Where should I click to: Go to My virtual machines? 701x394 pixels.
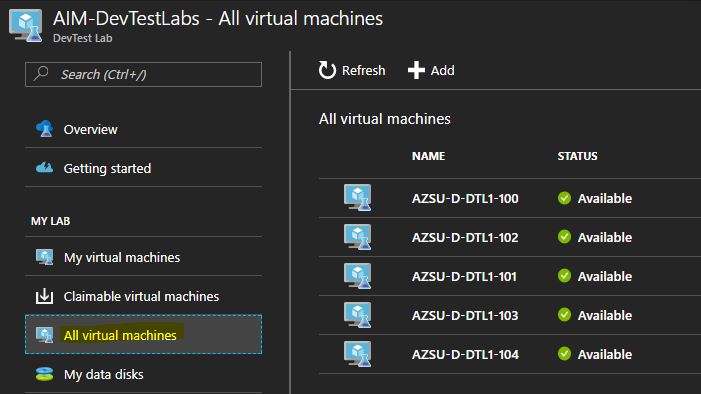point(143,257)
